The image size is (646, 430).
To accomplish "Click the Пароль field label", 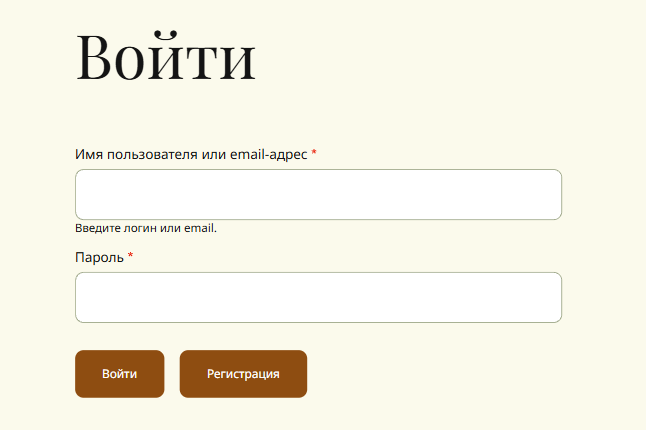I will (99, 257).
